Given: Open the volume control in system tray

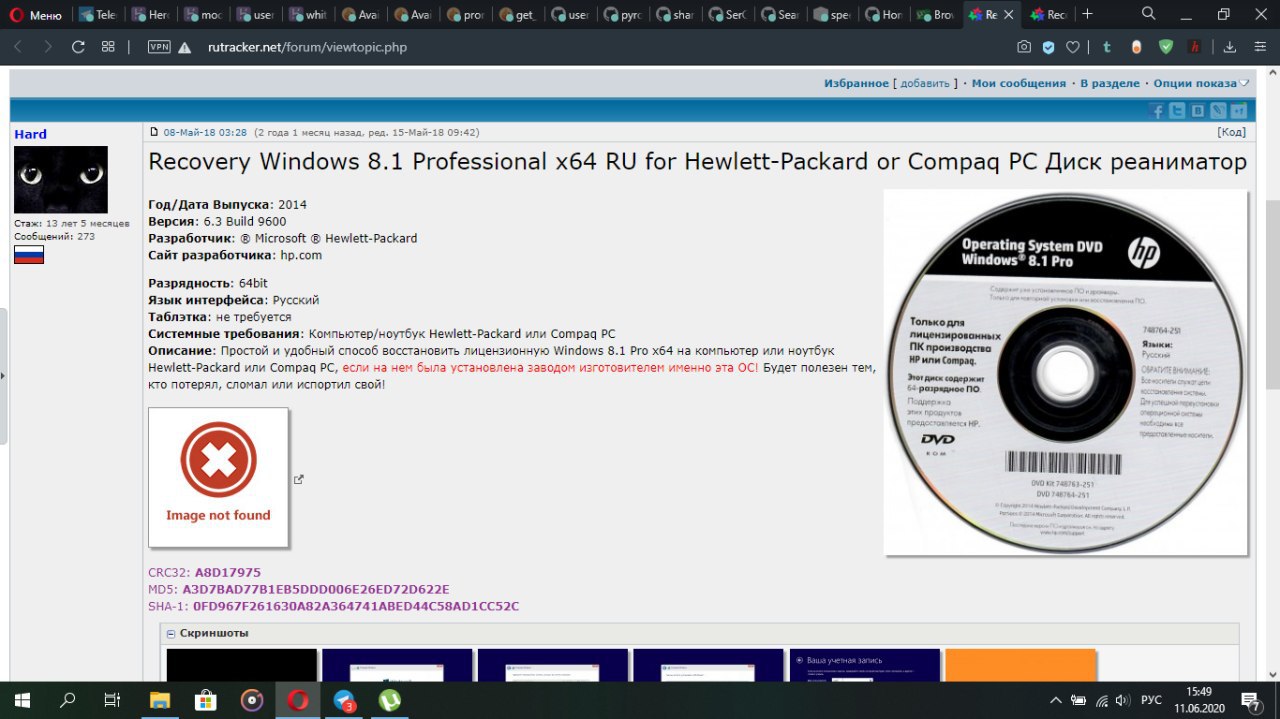Looking at the screenshot, I should point(1125,700).
